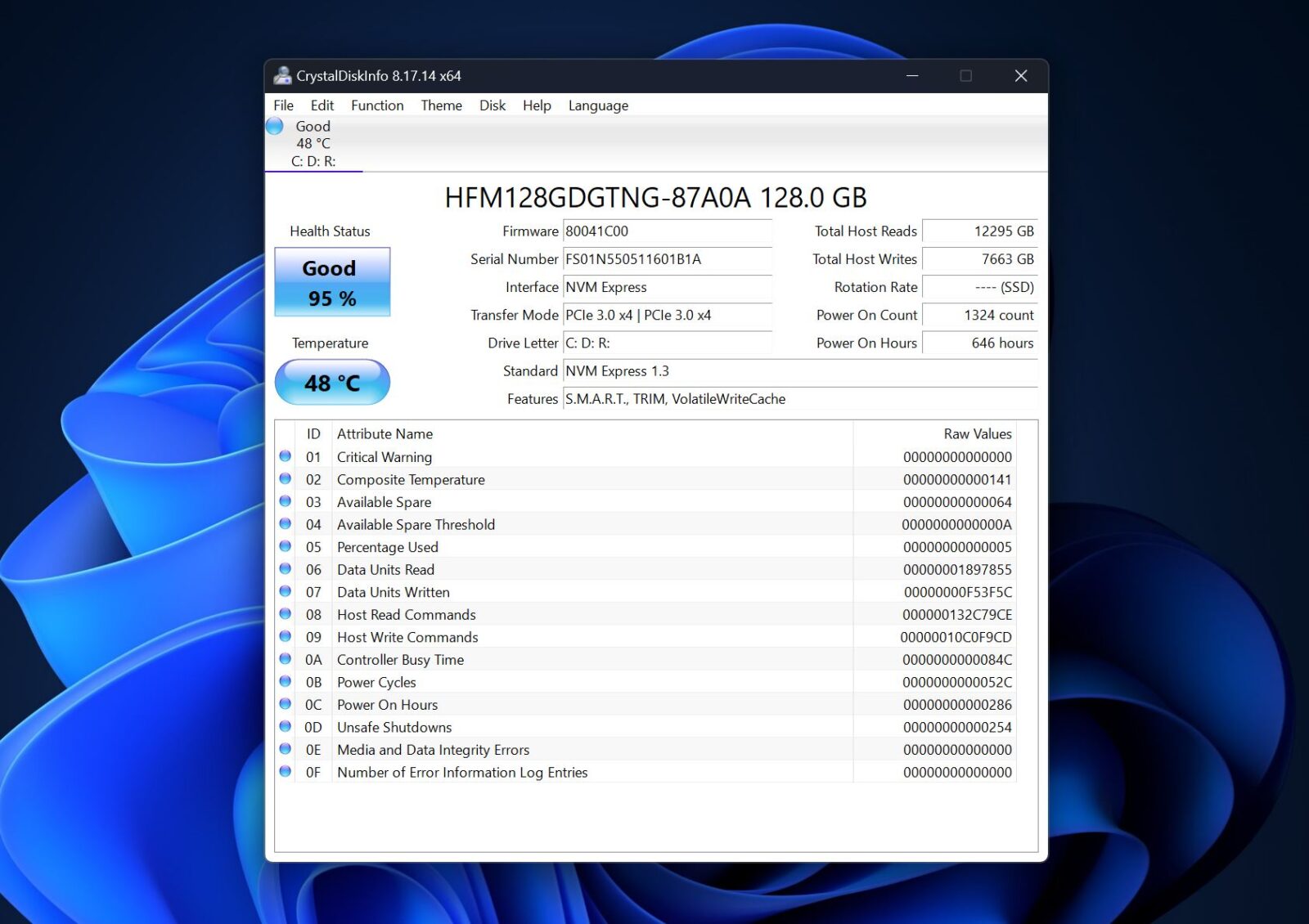
Task: Click the status LED beside Composite Temperature
Action: click(x=285, y=479)
